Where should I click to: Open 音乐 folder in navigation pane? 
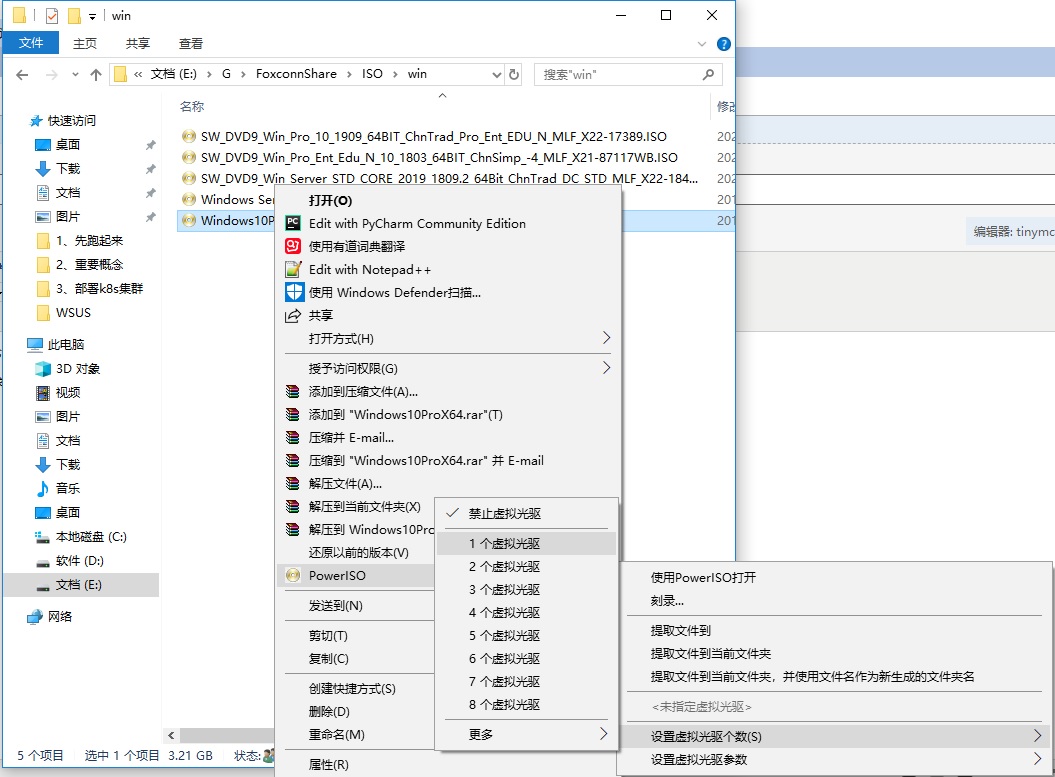tap(58, 488)
